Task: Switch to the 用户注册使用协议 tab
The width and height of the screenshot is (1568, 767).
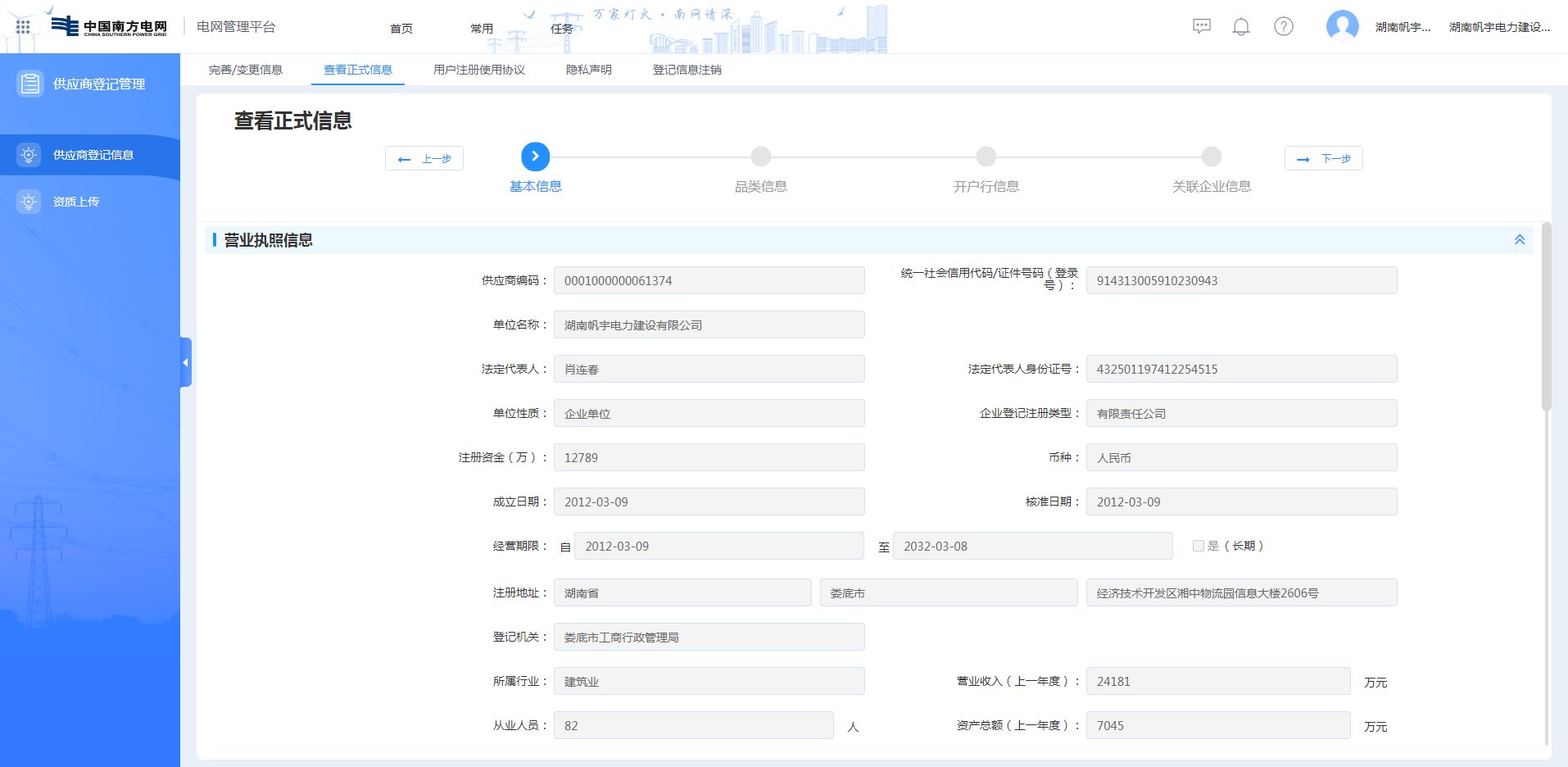Action: pos(478,70)
